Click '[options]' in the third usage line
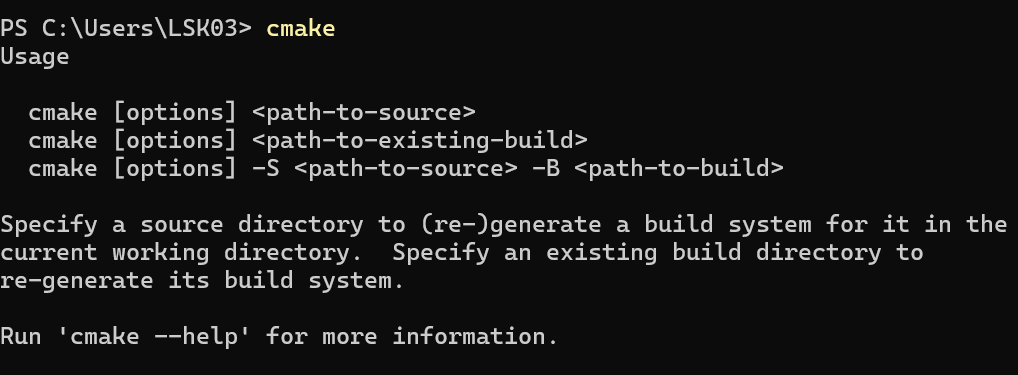Viewport: 1018px width, 375px height. coord(175,169)
